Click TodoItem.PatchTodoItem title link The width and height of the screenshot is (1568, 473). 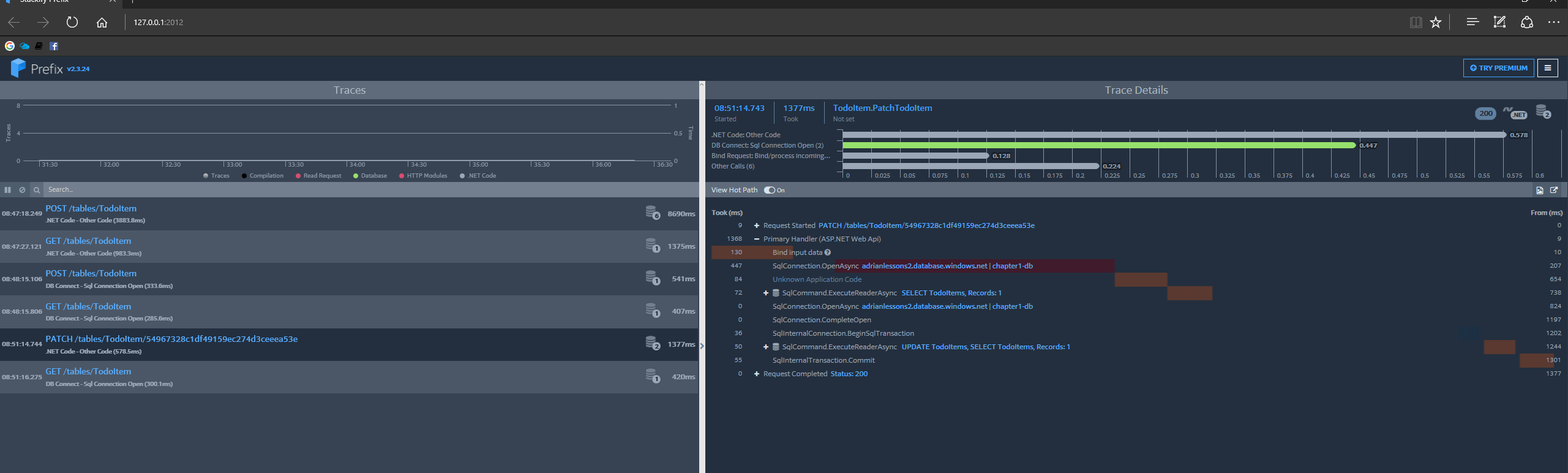coord(882,108)
